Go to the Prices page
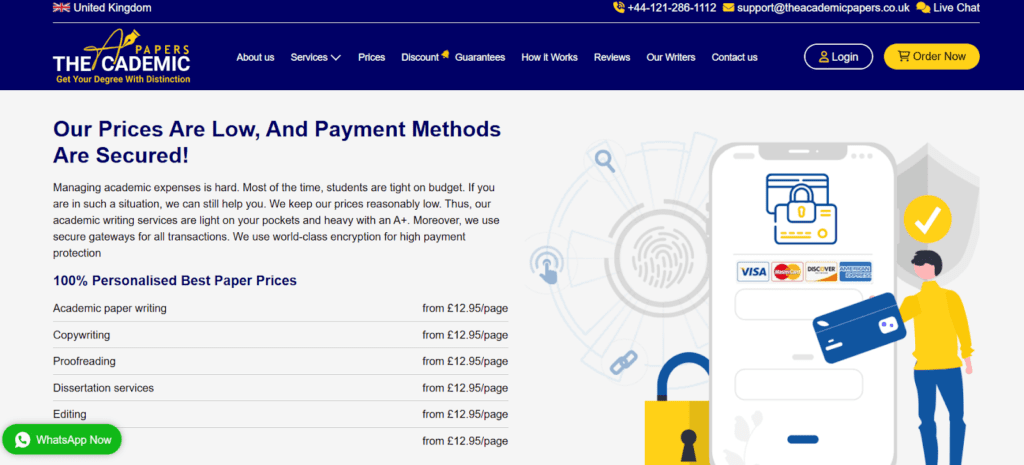This screenshot has height=465, width=1024. 372,57
